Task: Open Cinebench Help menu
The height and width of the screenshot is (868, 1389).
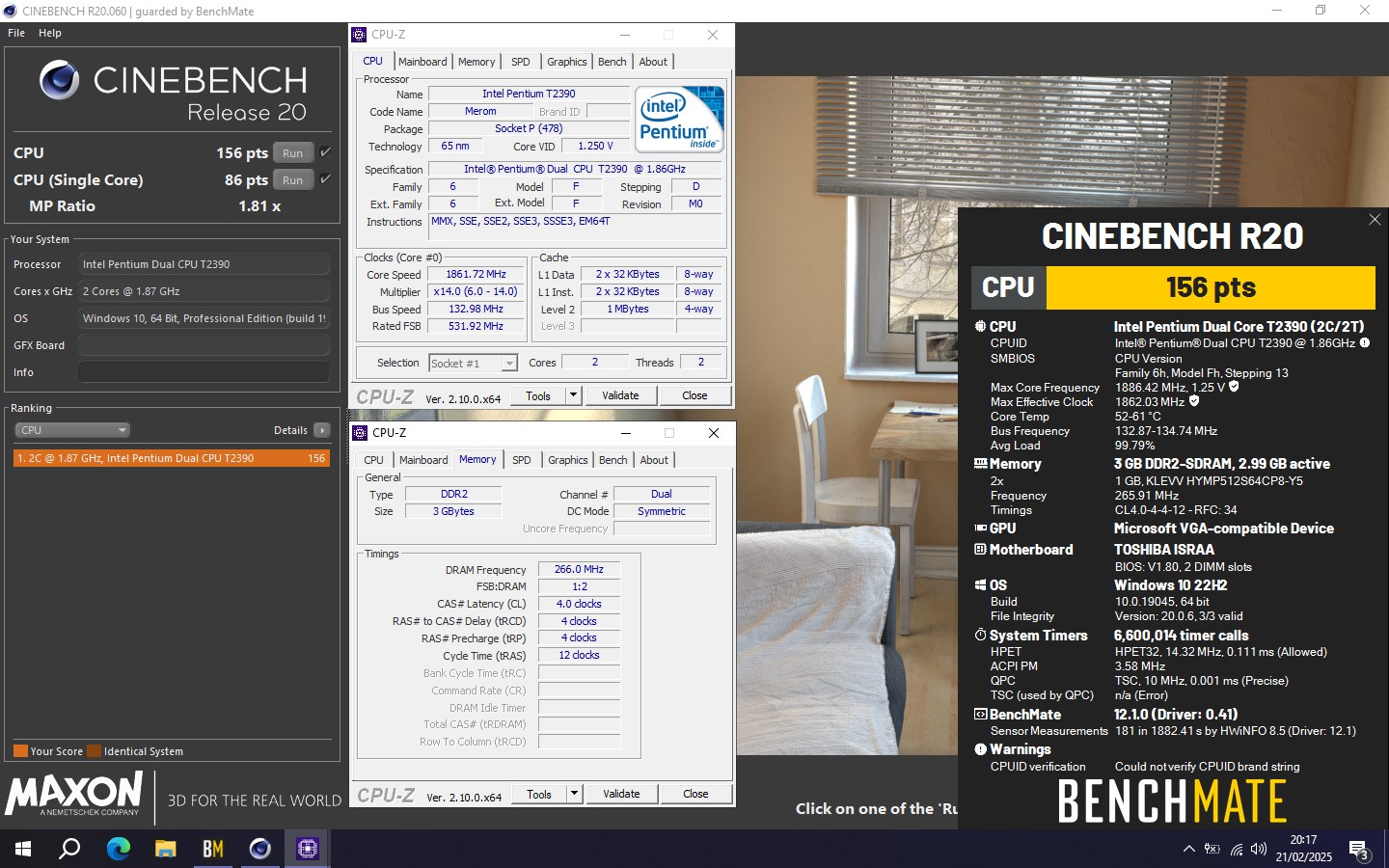Action: point(50,33)
